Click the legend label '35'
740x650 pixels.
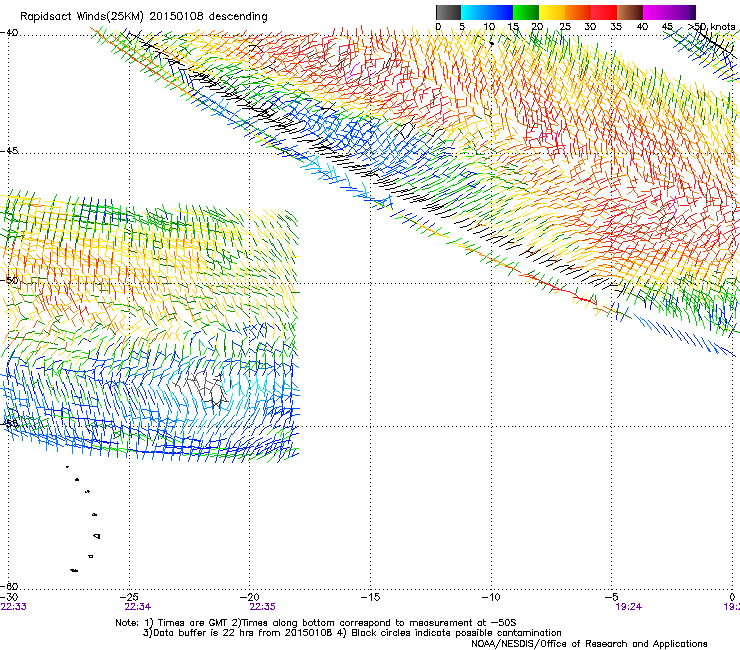tap(616, 26)
